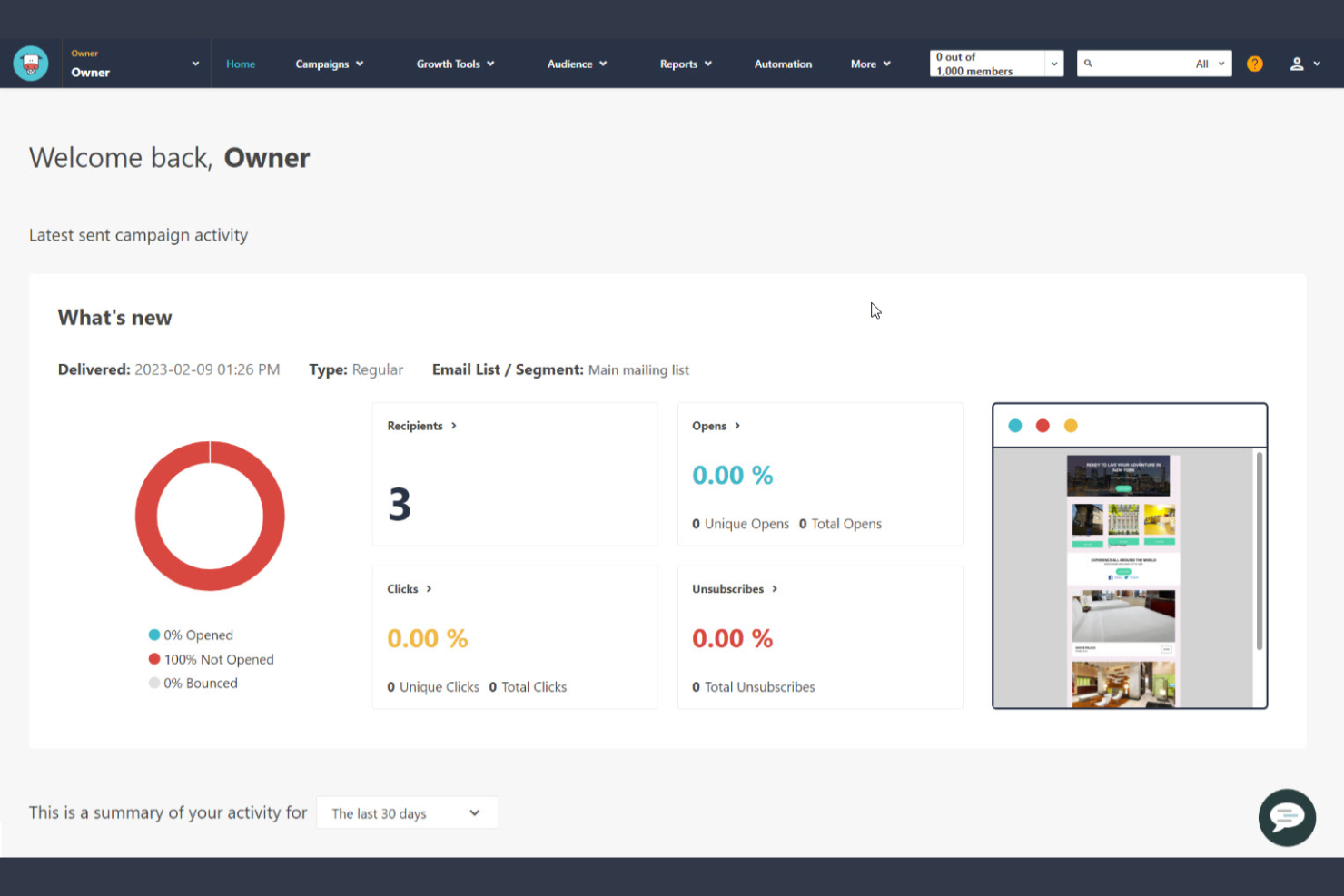The image size is (1344, 896).
Task: Click the user account icon
Action: [x=1298, y=64]
